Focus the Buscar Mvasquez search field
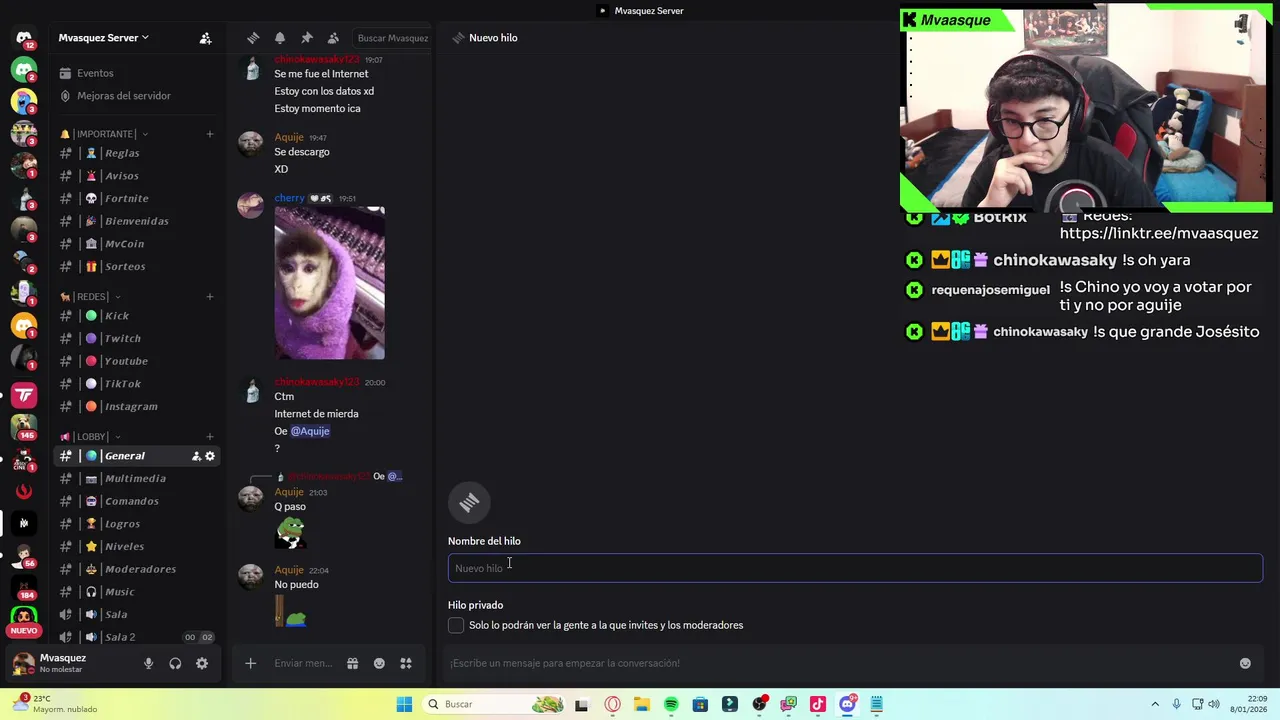This screenshot has width=1280, height=720. (392, 38)
